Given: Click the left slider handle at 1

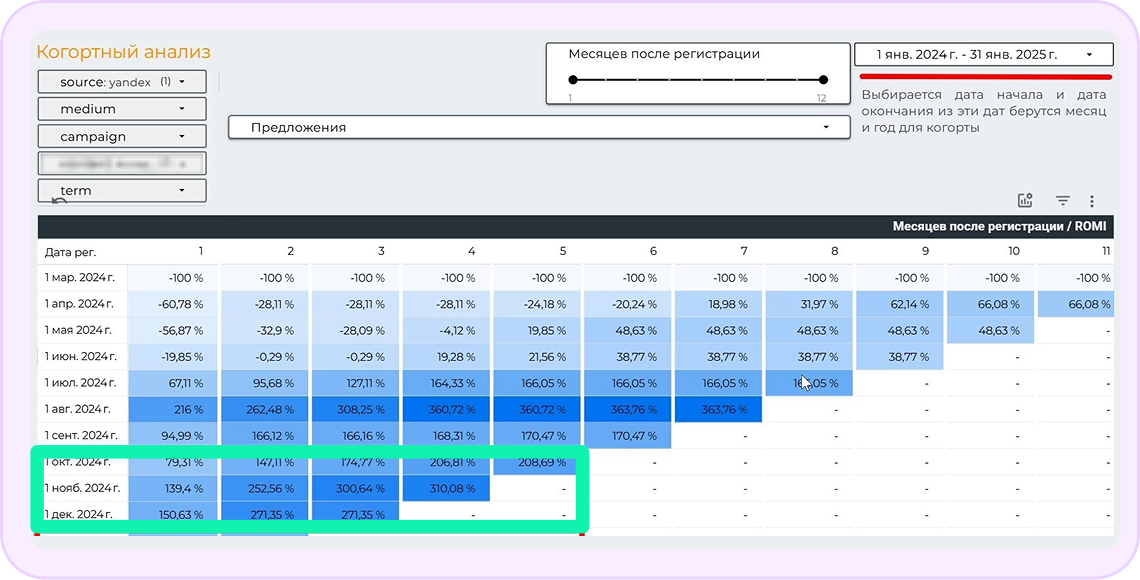Looking at the screenshot, I should (573, 80).
